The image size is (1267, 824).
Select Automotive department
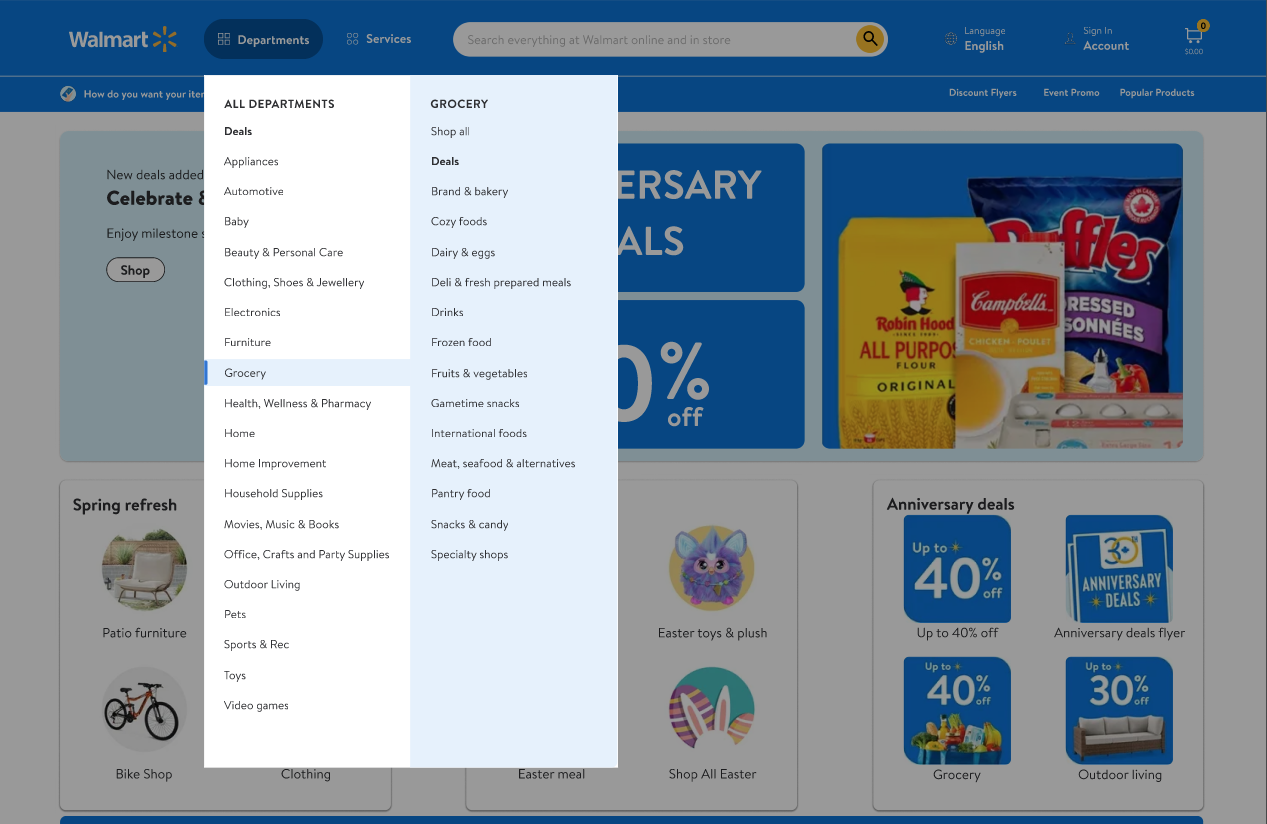(x=254, y=191)
